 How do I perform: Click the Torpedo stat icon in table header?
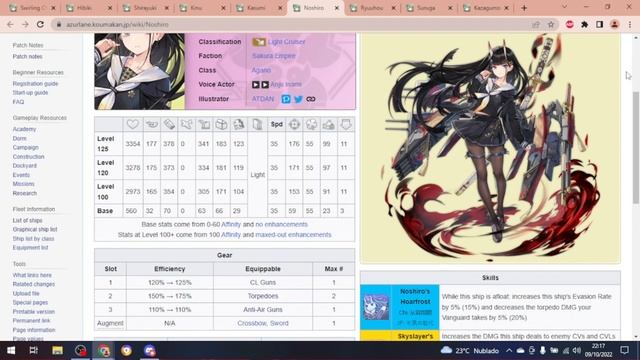click(x=169, y=124)
